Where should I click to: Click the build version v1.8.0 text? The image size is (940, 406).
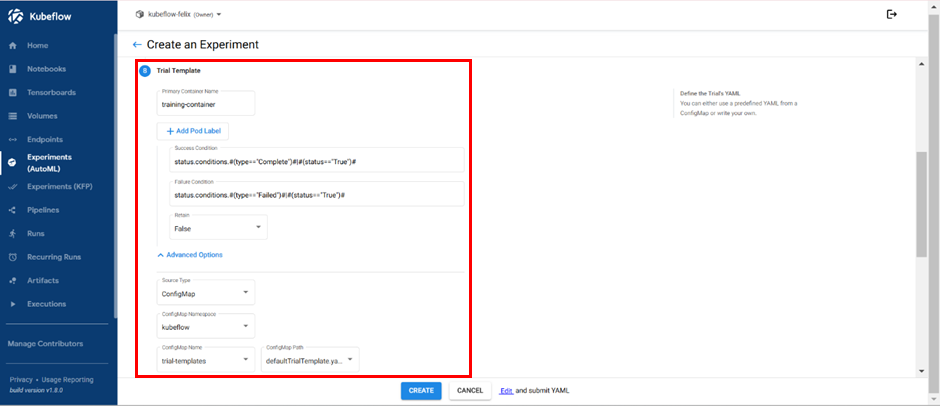pyautogui.click(x=36, y=390)
